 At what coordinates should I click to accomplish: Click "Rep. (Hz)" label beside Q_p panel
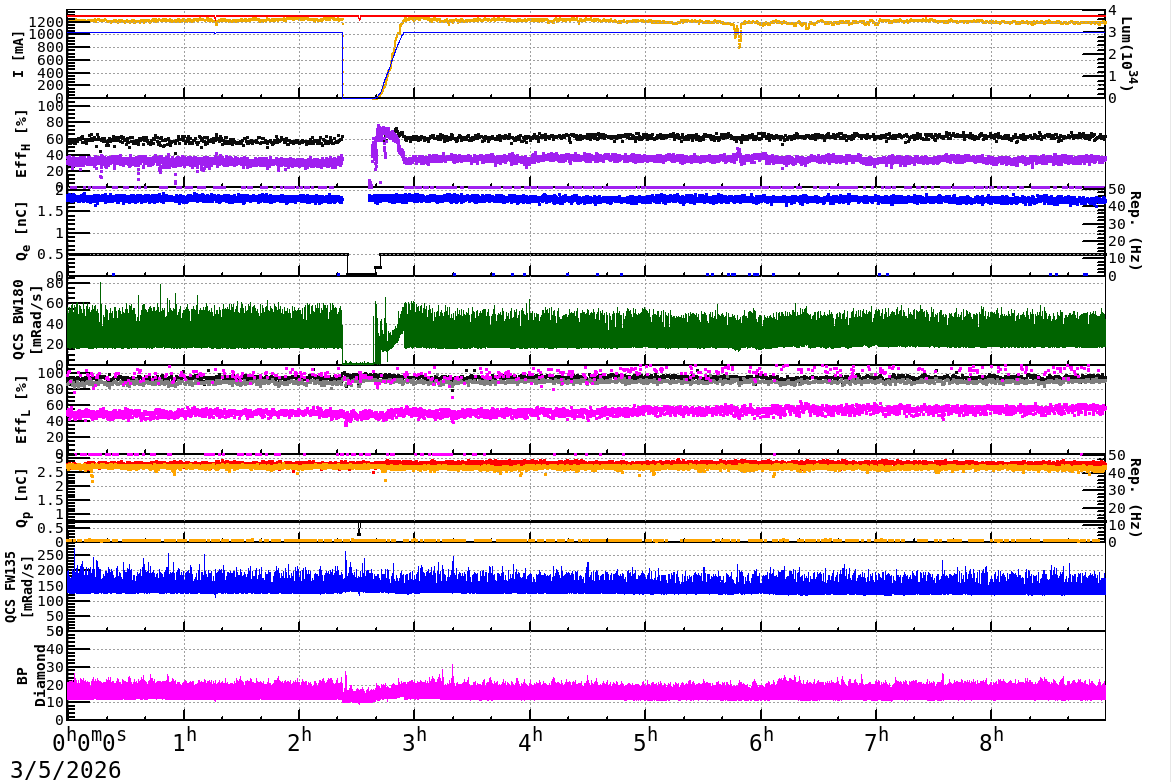pyautogui.click(x=1135, y=497)
